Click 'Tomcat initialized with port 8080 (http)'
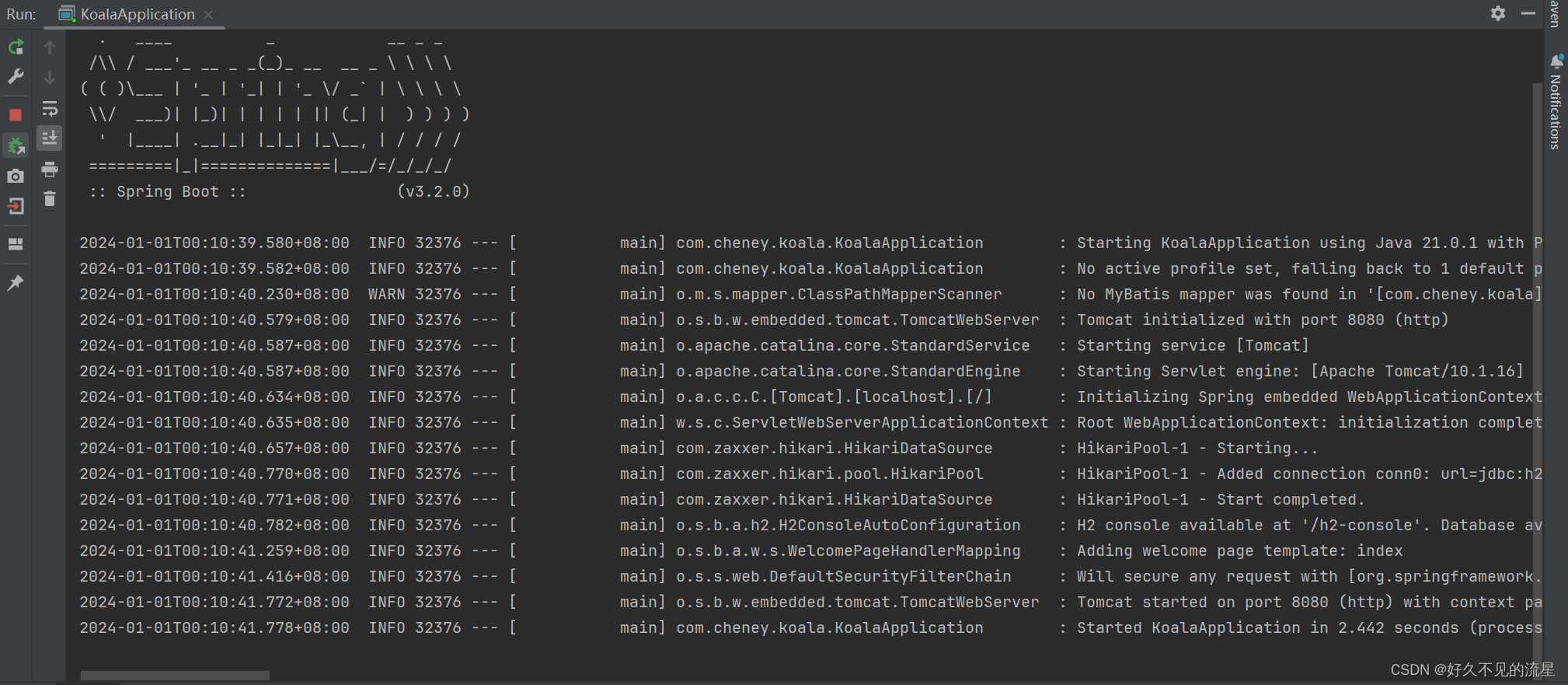The height and width of the screenshot is (685, 1568). (x=1263, y=320)
